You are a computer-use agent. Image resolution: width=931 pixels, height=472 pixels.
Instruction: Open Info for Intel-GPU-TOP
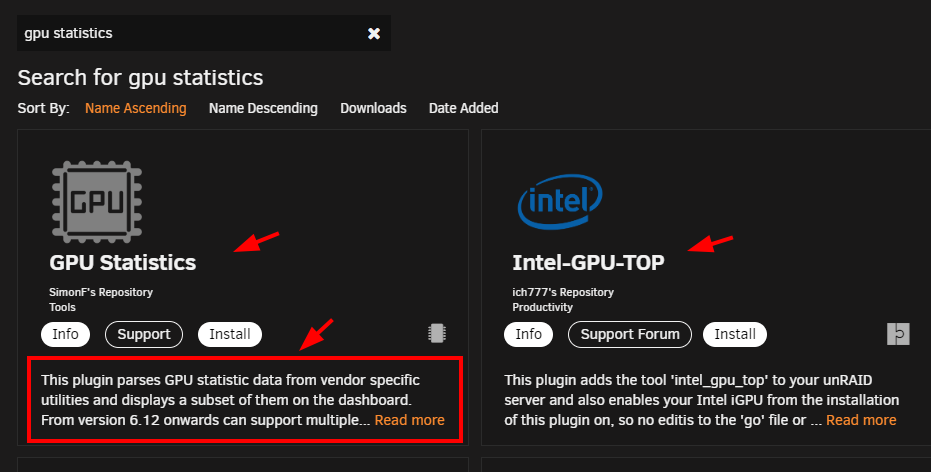point(528,334)
